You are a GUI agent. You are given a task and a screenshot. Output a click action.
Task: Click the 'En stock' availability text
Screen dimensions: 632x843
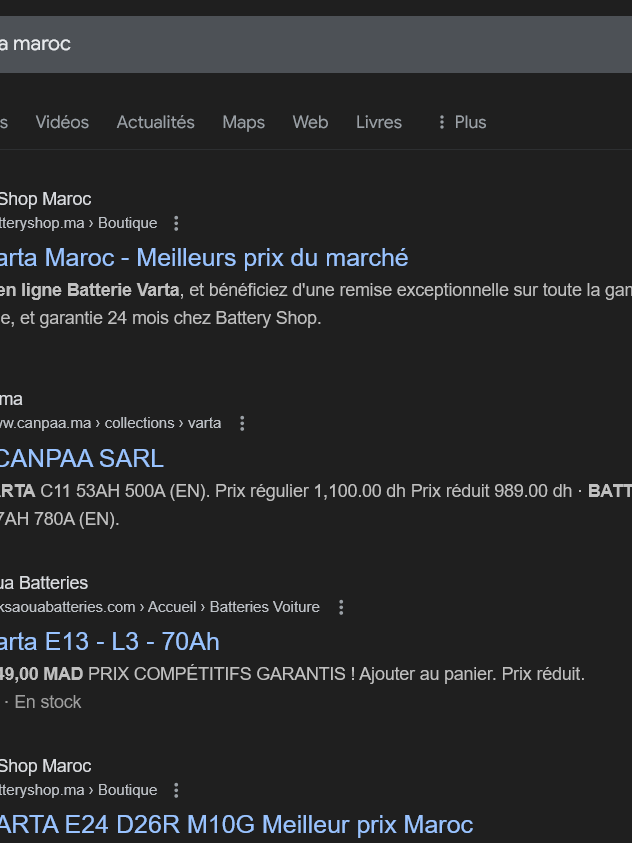pyautogui.click(x=47, y=702)
